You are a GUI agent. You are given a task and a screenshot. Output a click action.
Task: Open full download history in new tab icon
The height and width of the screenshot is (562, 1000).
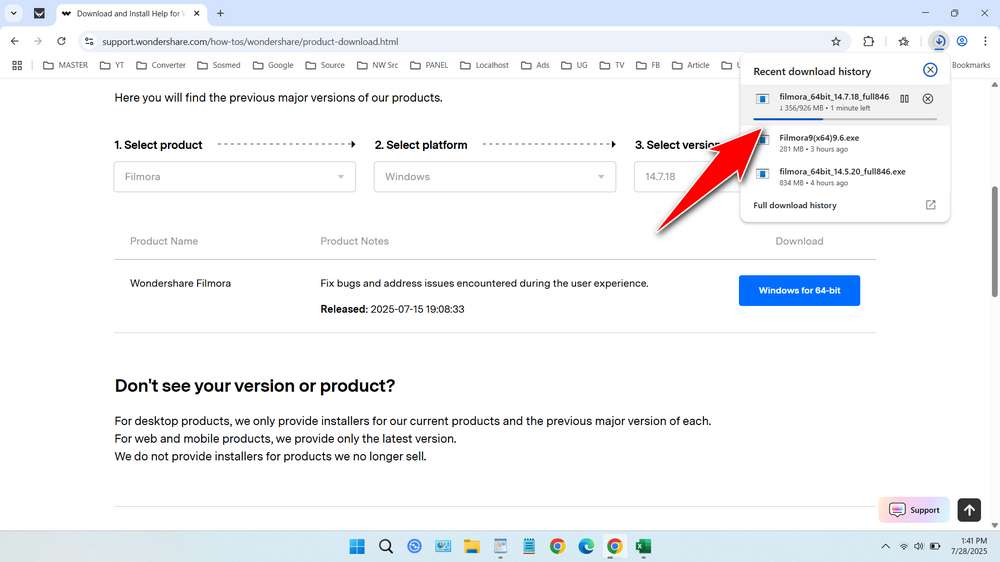(x=930, y=205)
